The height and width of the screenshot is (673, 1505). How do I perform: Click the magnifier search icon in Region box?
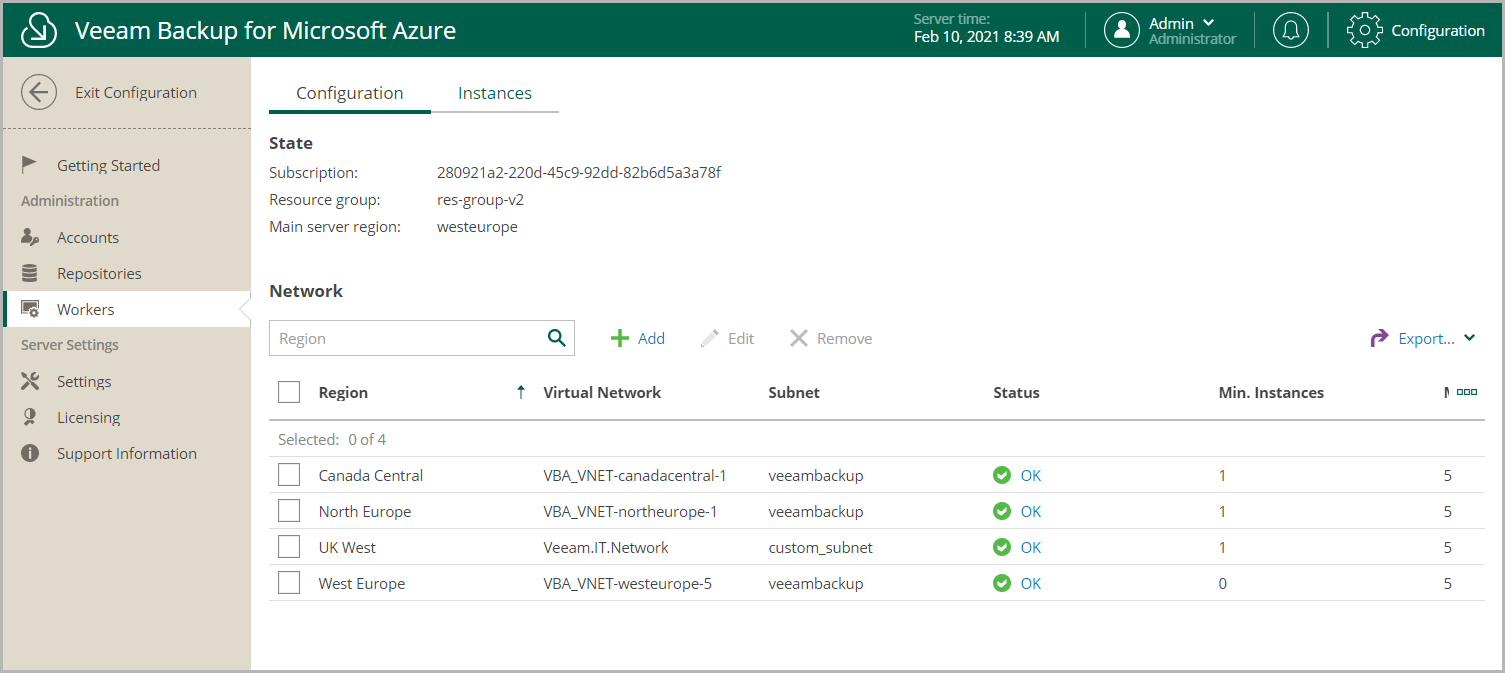[557, 338]
